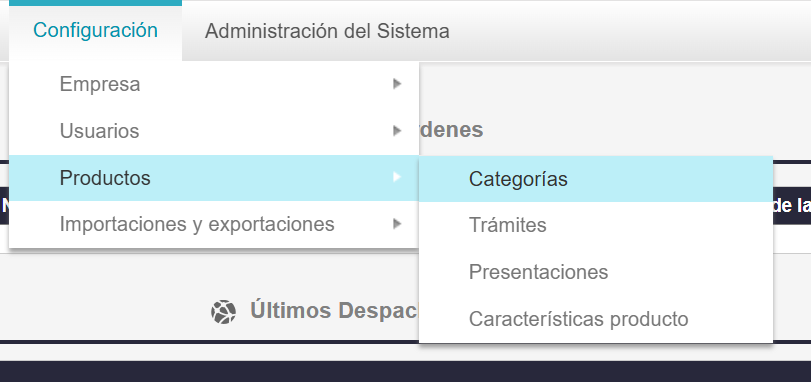The image size is (811, 382).
Task: Click the white arrow on Productos row
Action: coord(397,177)
